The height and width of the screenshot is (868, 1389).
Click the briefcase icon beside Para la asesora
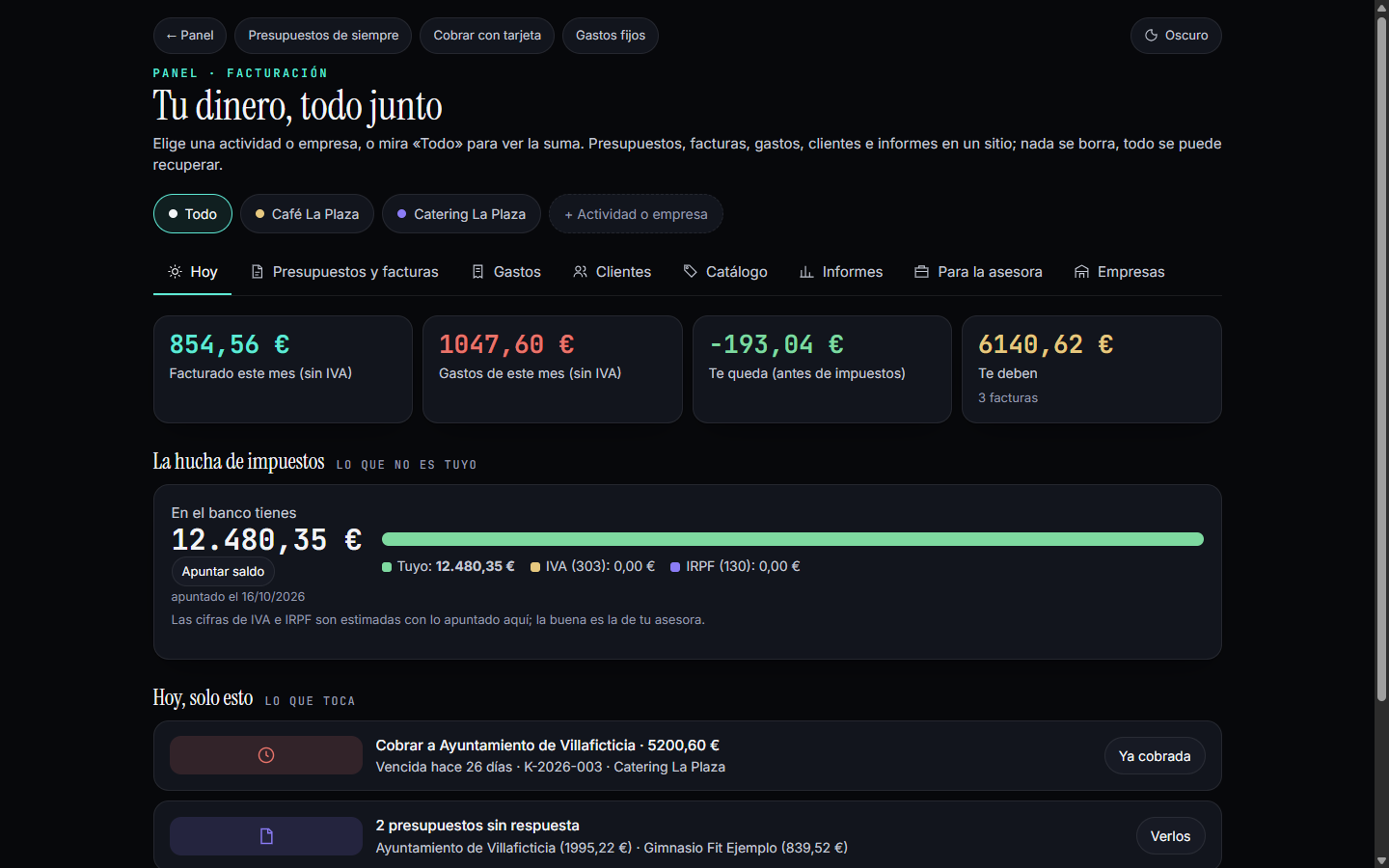point(922,272)
